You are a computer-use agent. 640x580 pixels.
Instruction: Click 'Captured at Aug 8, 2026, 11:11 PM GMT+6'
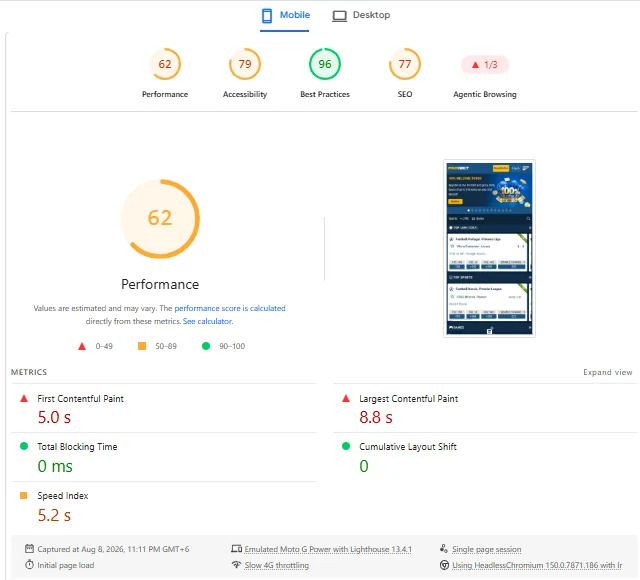[113, 549]
